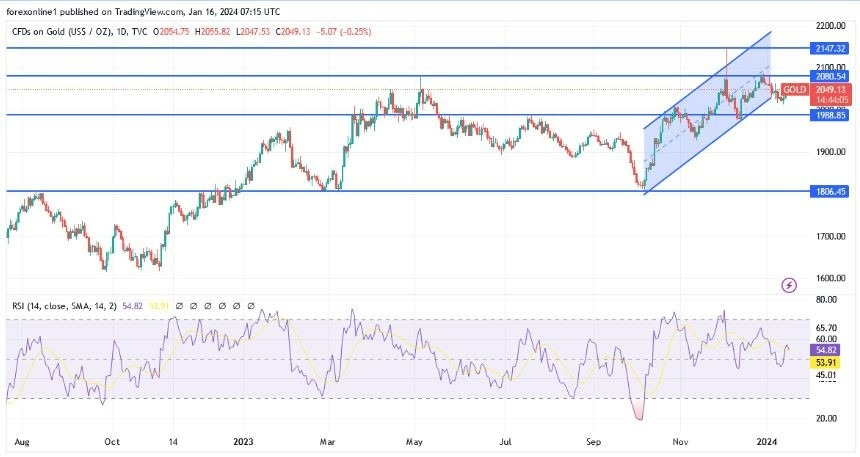Click the Jul label on time axis
The width and height of the screenshot is (860, 457).
tap(506, 442)
